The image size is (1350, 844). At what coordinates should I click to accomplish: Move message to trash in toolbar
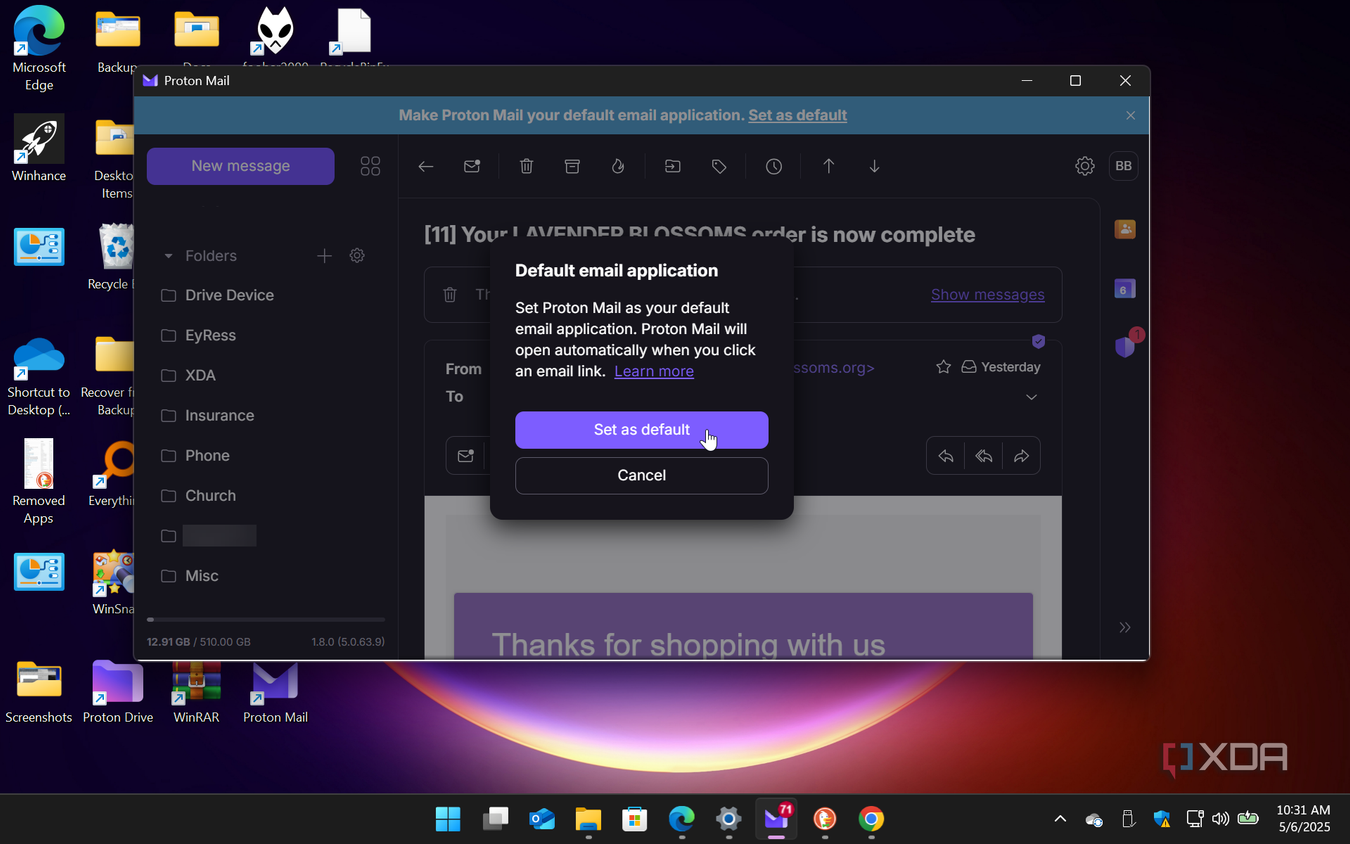526,167
